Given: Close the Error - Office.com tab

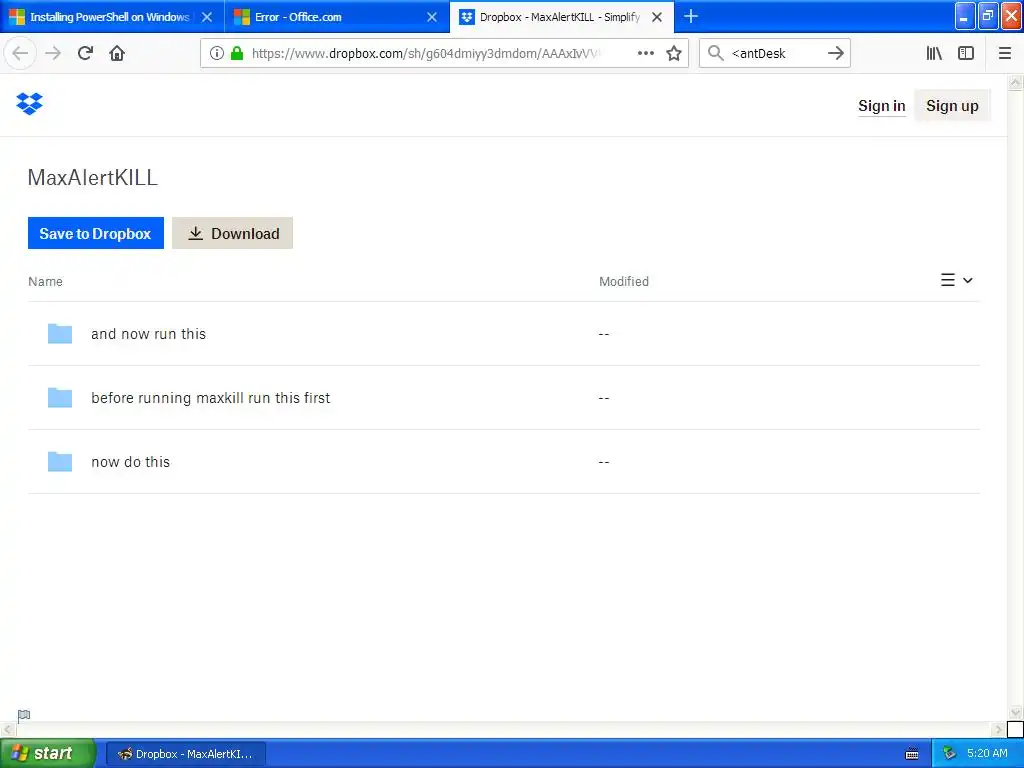Looking at the screenshot, I should tap(432, 17).
